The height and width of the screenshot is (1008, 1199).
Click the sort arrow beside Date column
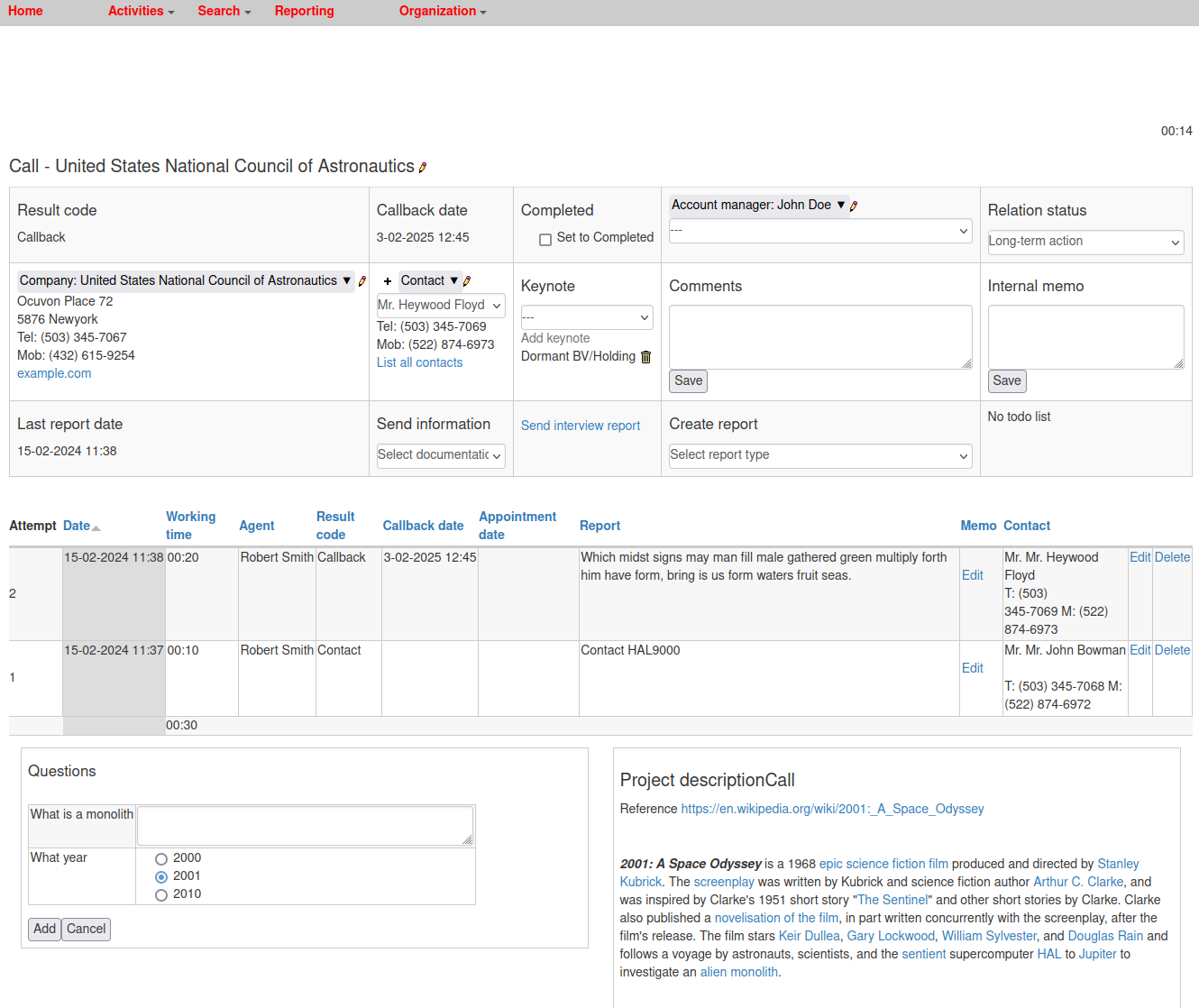pos(96,527)
